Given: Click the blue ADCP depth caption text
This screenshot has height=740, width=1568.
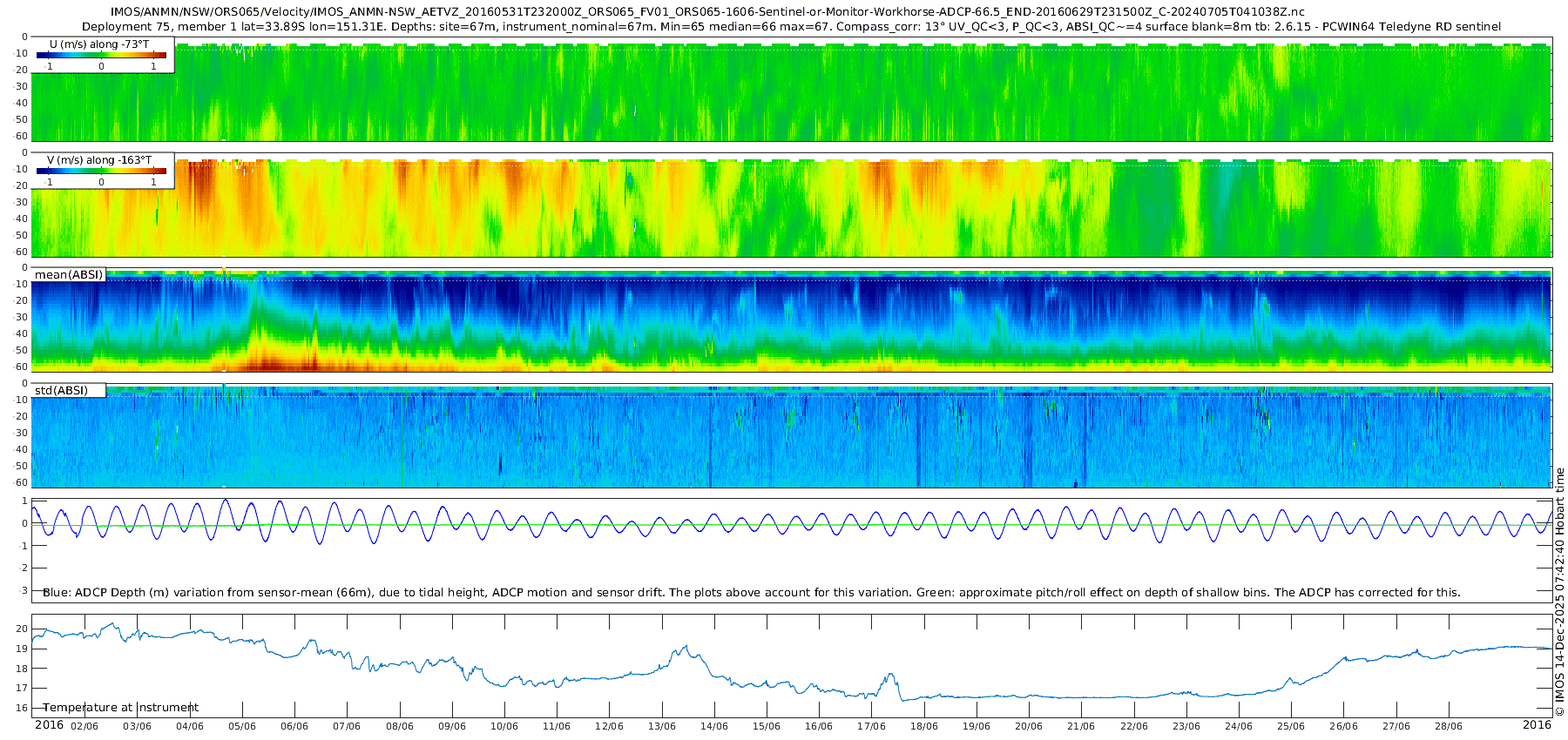Looking at the screenshot, I should [751, 593].
